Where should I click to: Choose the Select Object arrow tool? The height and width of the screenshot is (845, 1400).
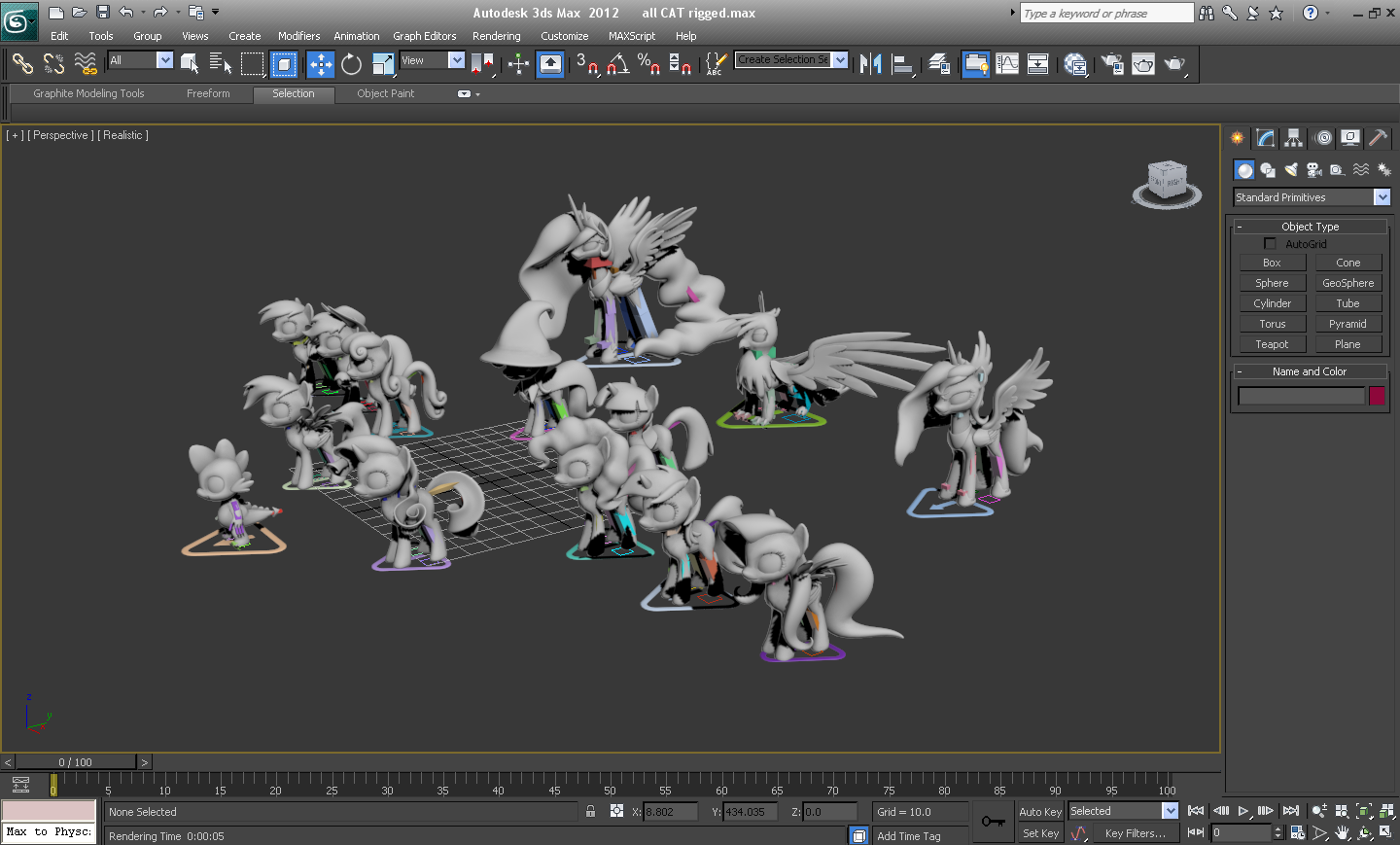190,64
